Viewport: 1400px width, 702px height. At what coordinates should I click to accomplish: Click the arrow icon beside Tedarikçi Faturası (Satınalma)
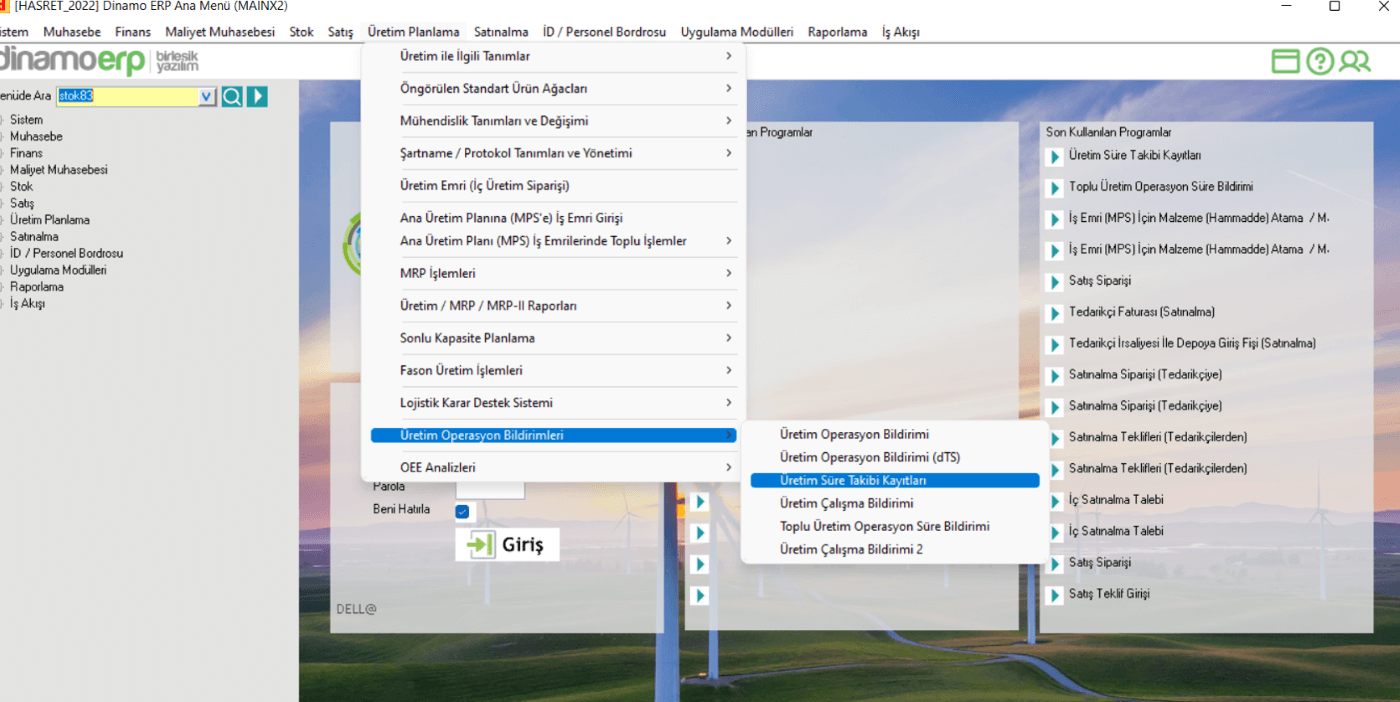(x=1054, y=313)
